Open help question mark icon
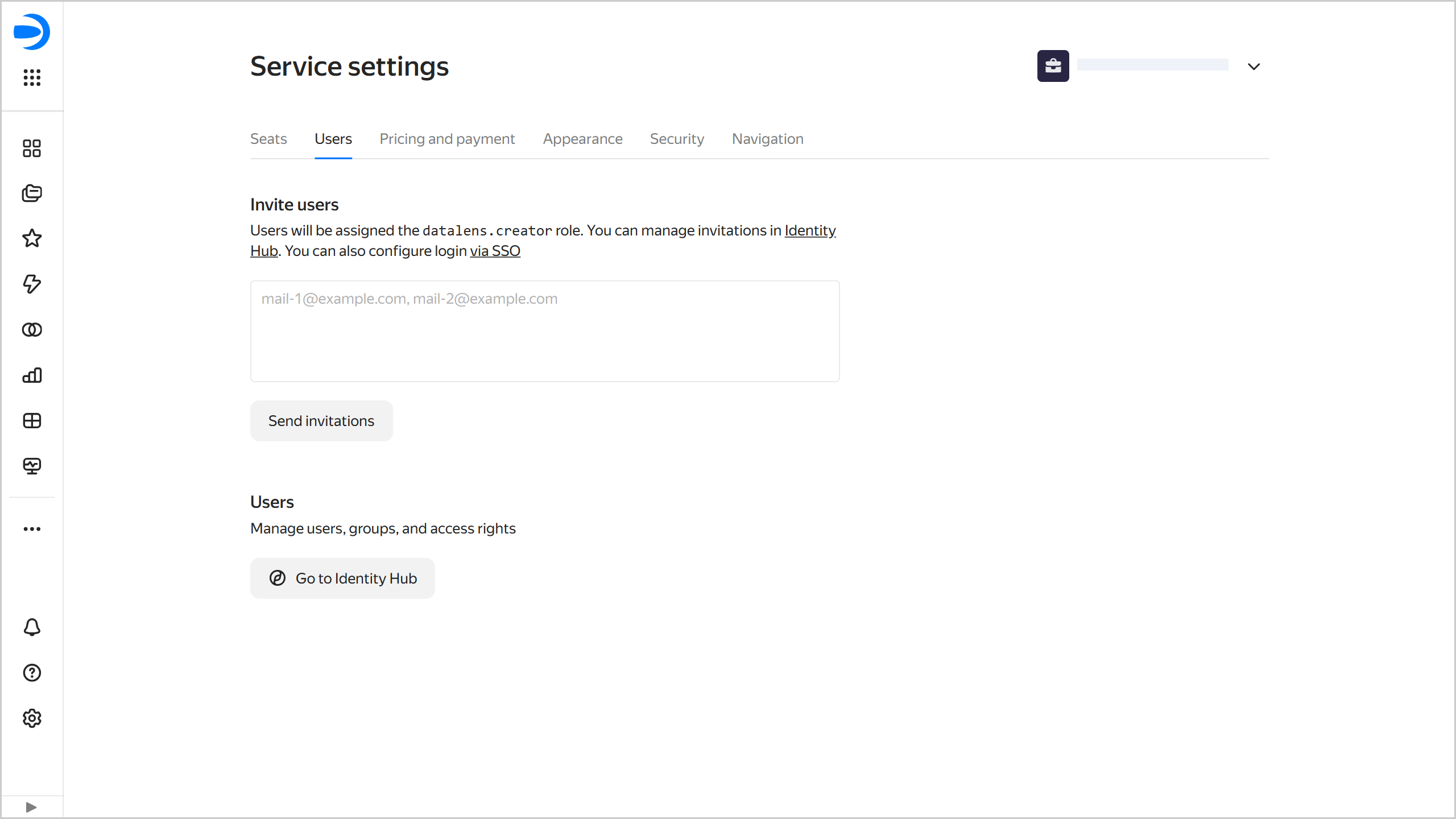 coord(32,673)
